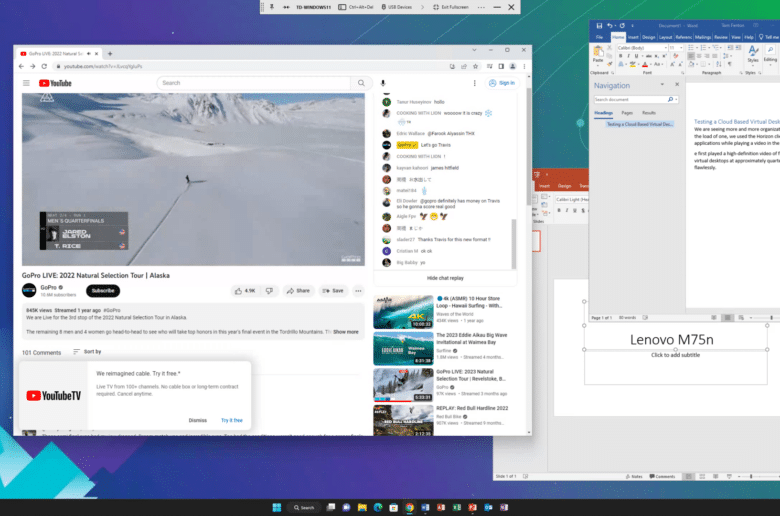Open comments Sort by menu
This screenshot has width=780, height=516.
(88, 352)
